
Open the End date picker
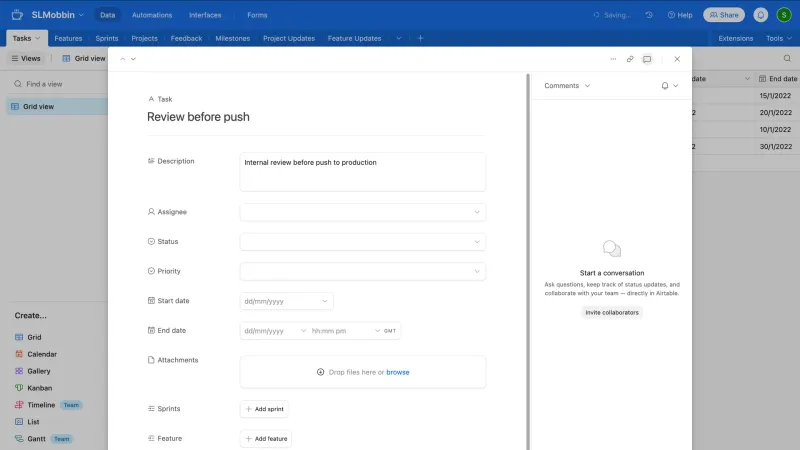tap(274, 331)
